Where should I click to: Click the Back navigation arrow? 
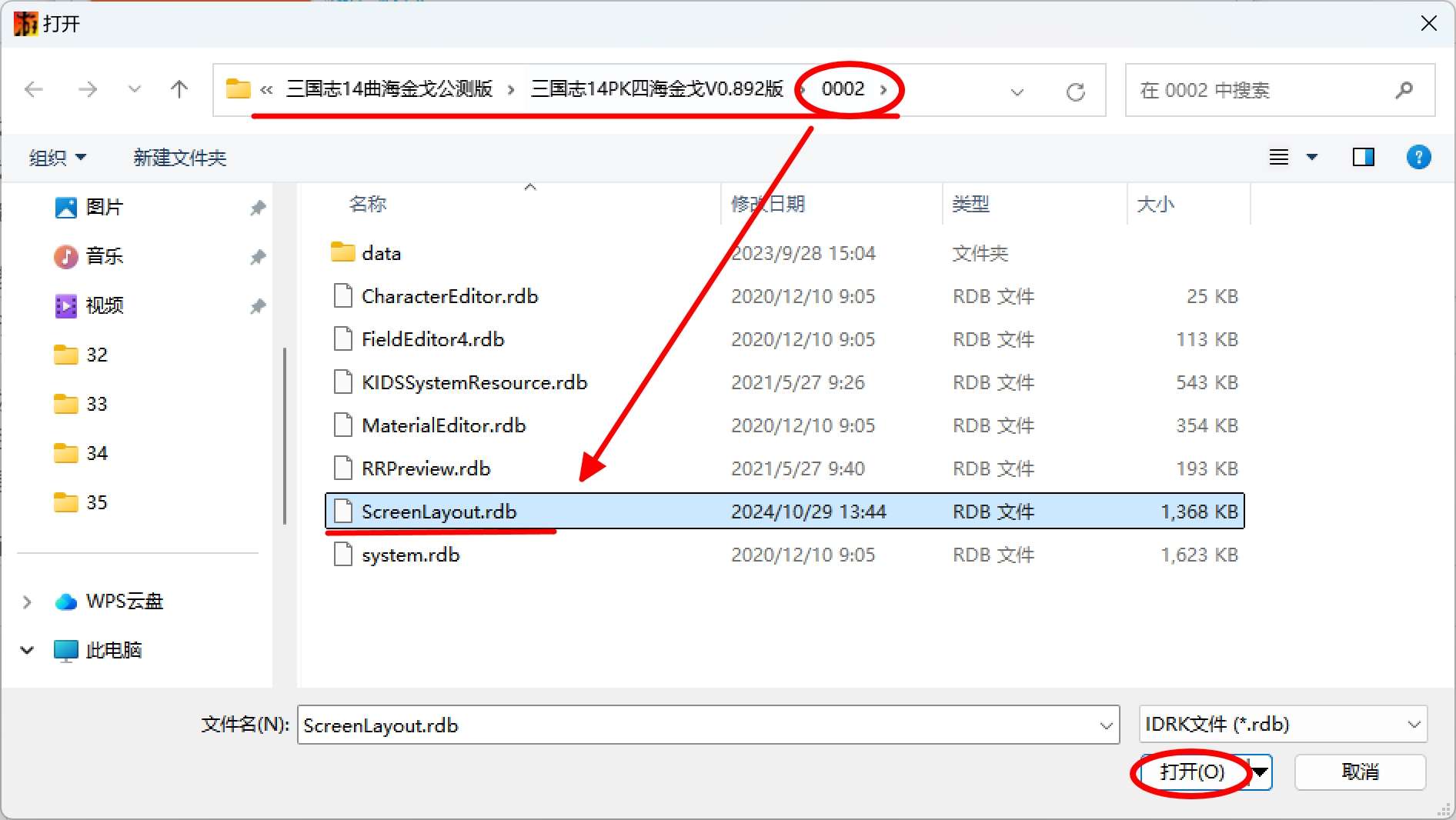pos(34,90)
